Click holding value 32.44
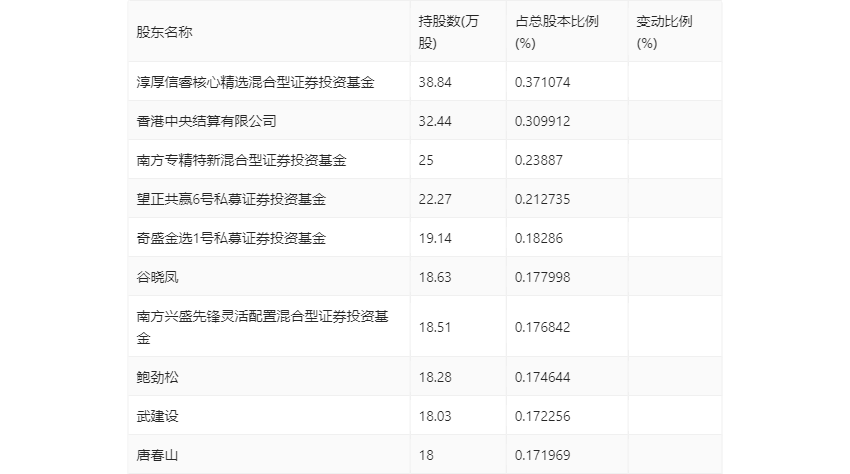The height and width of the screenshot is (474, 850). (435, 121)
